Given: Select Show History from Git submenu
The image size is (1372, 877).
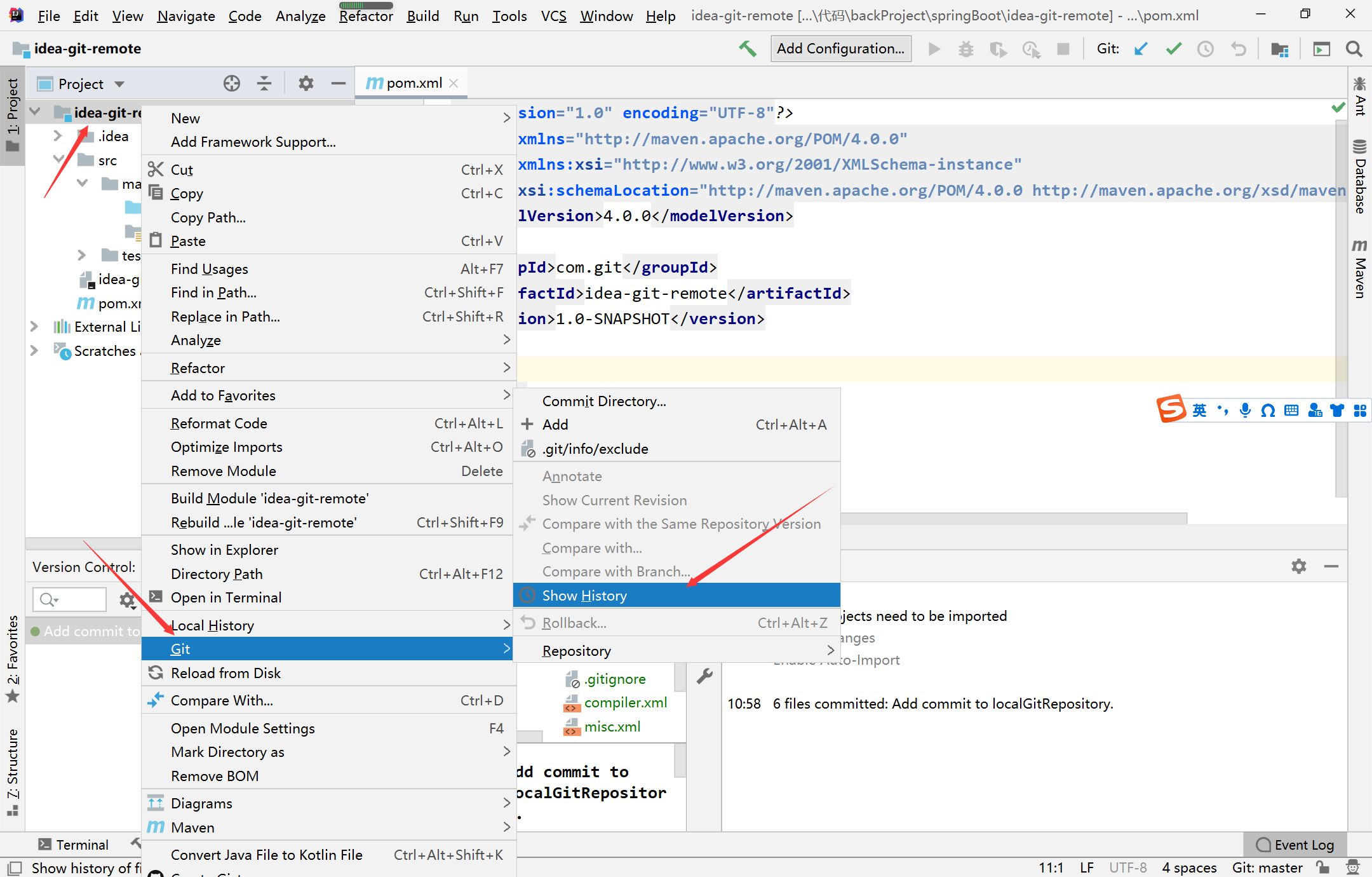Looking at the screenshot, I should coord(583,595).
